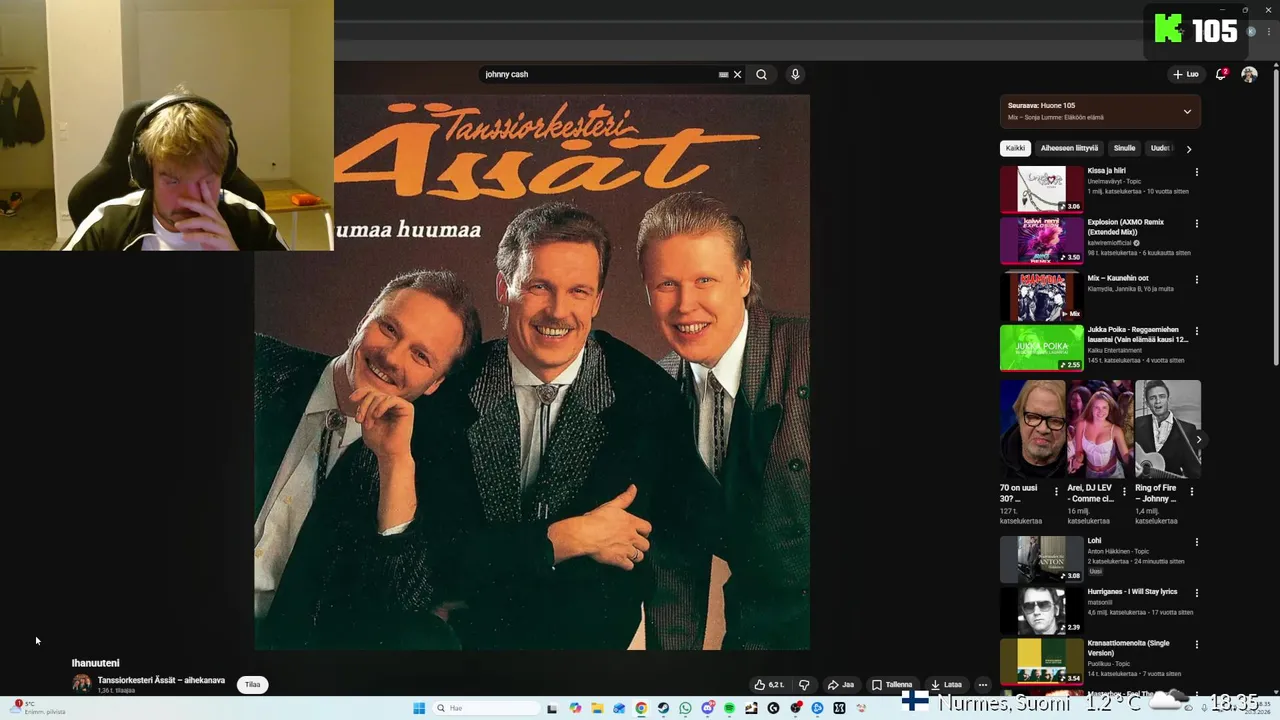This screenshot has width=1280, height=720.
Task: Select the Aiheeseen liittyvä filter chip
Action: pyautogui.click(x=1069, y=148)
